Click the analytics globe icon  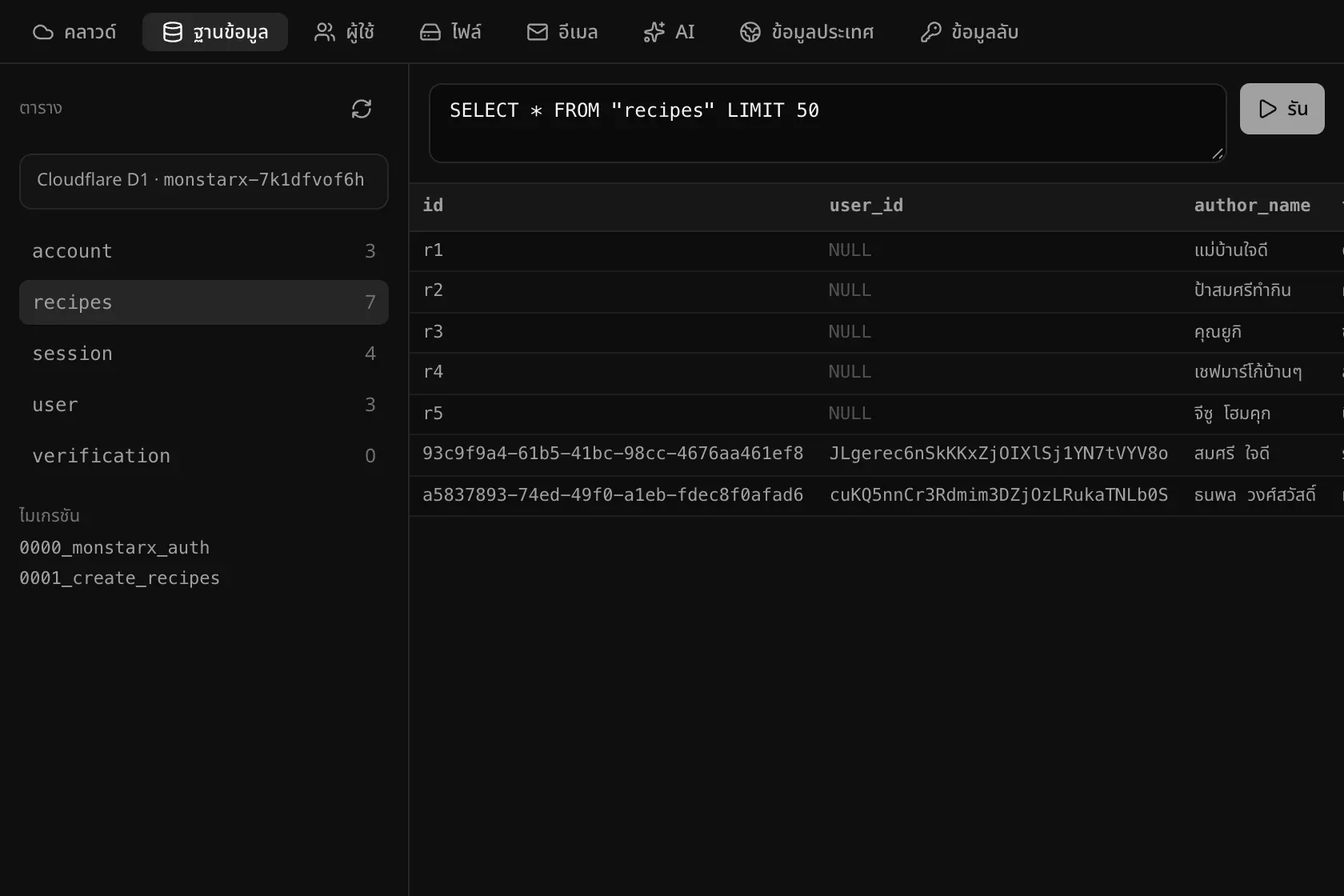coord(750,32)
